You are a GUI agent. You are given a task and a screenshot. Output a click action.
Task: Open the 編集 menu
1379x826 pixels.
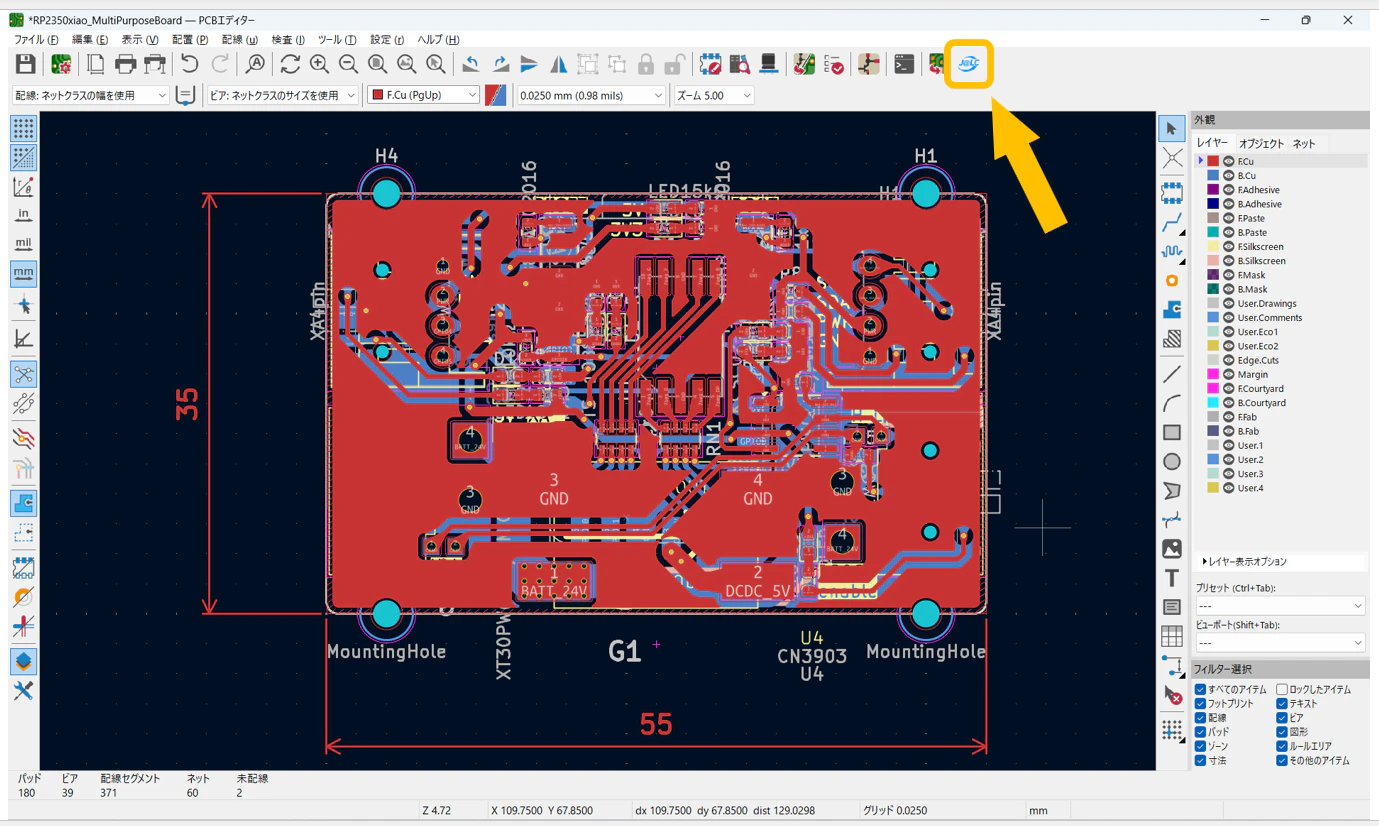90,39
